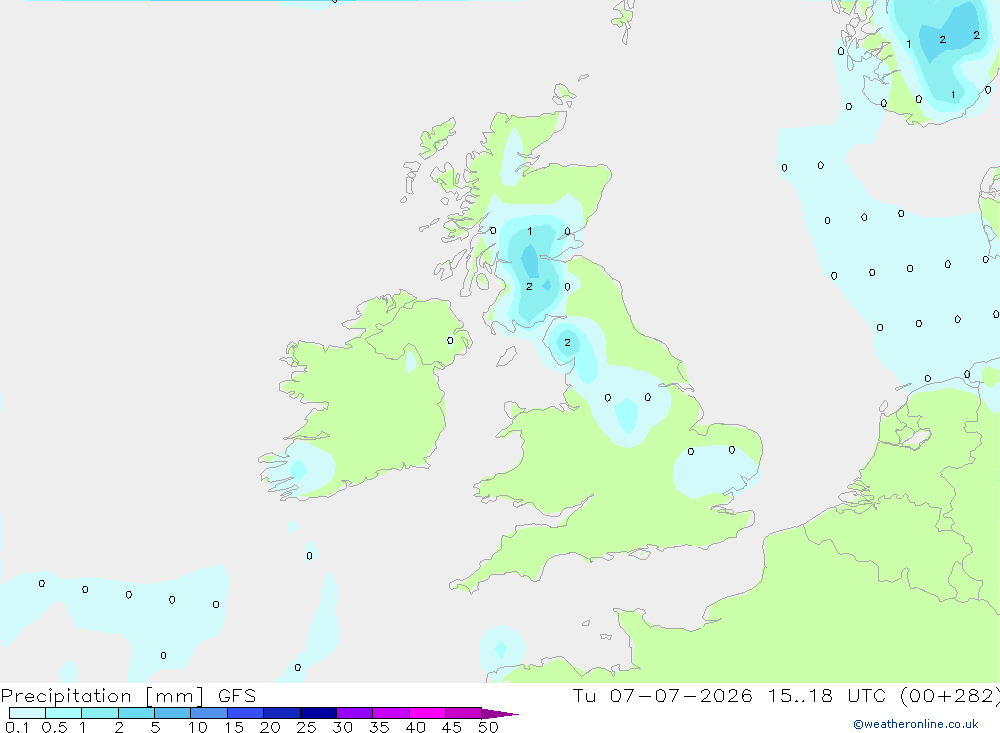This screenshot has height=733, width=1000.
Task: Pick the 0.5–1 mm legend swatch
Action: point(63,713)
